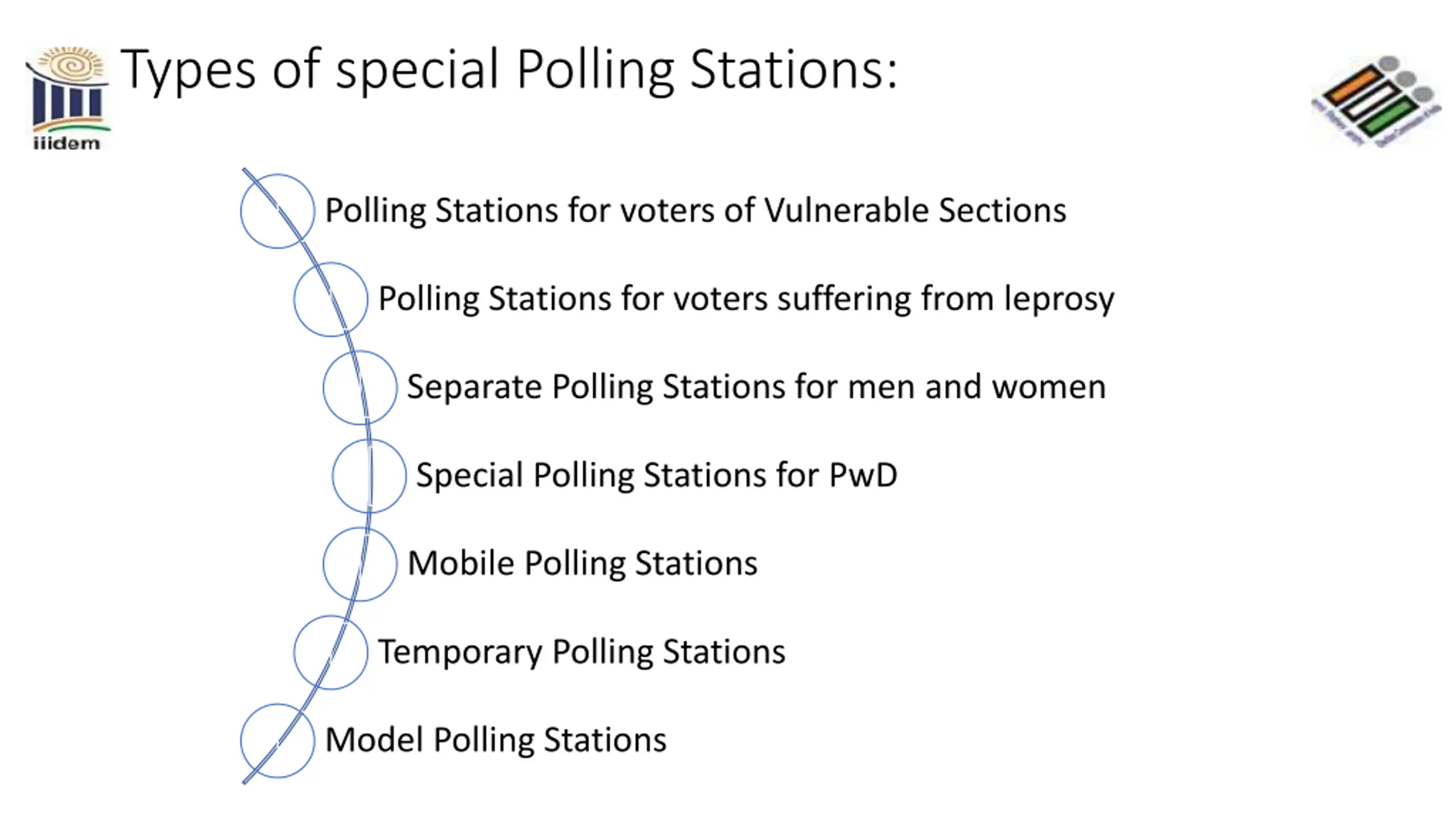
Task: Select 'Polling Stations for voters of Vulnerable Sections' text
Action: click(695, 210)
